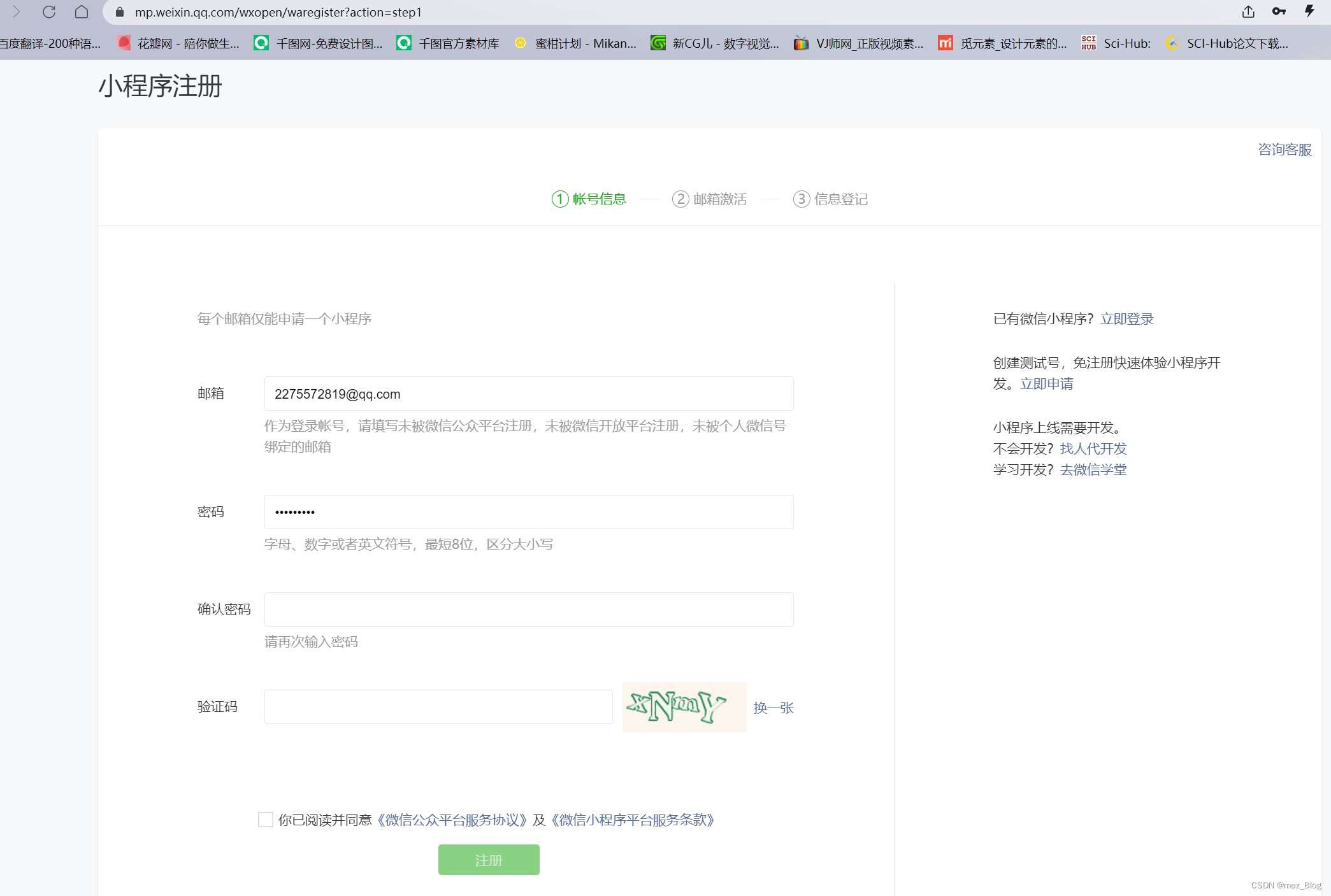Open 咨询客服 customer service link
The width and height of the screenshot is (1331, 896).
pyautogui.click(x=1284, y=150)
